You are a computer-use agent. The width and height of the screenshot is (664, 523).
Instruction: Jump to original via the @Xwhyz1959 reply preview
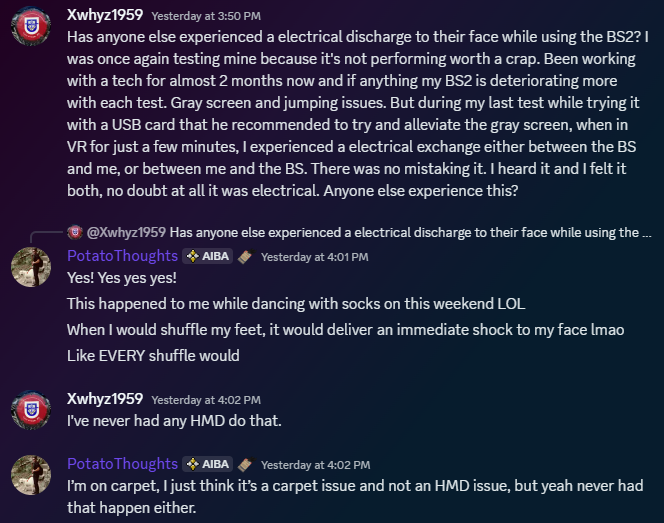pos(126,232)
